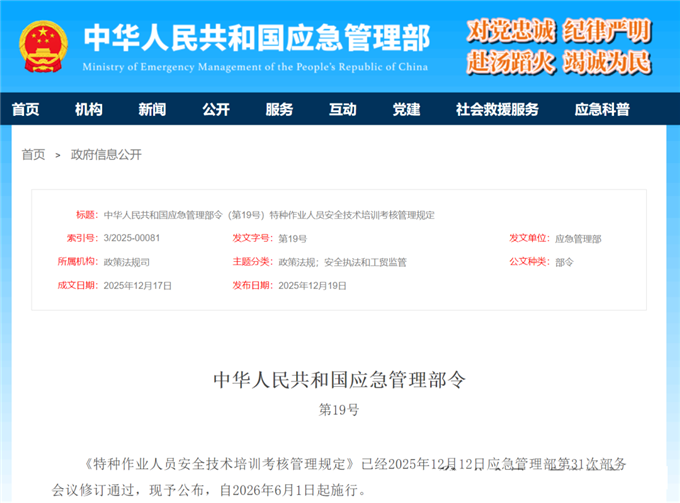Navigate to the 互动 section

pyautogui.click(x=343, y=110)
